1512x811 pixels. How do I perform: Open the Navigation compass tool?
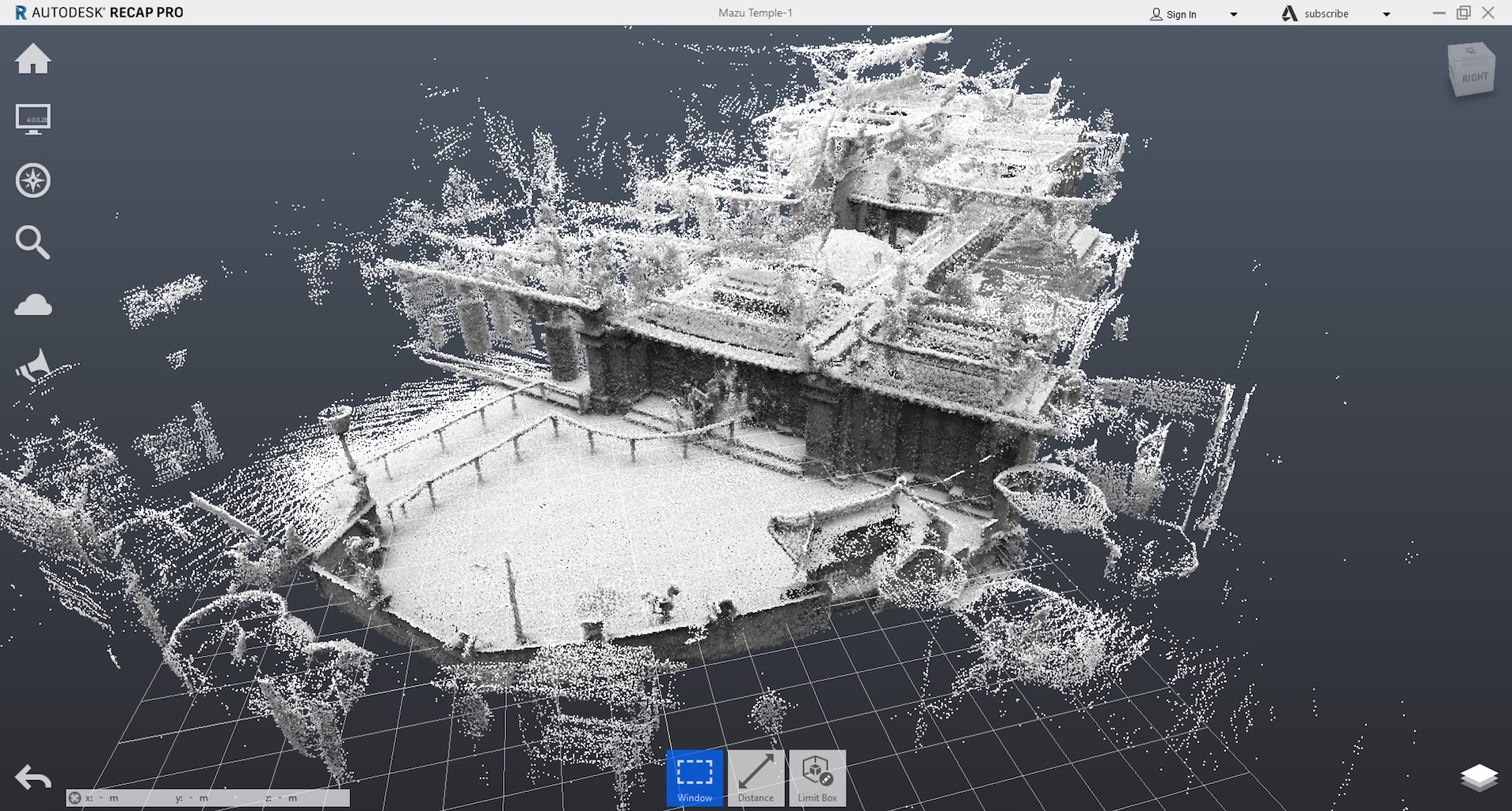(33, 181)
